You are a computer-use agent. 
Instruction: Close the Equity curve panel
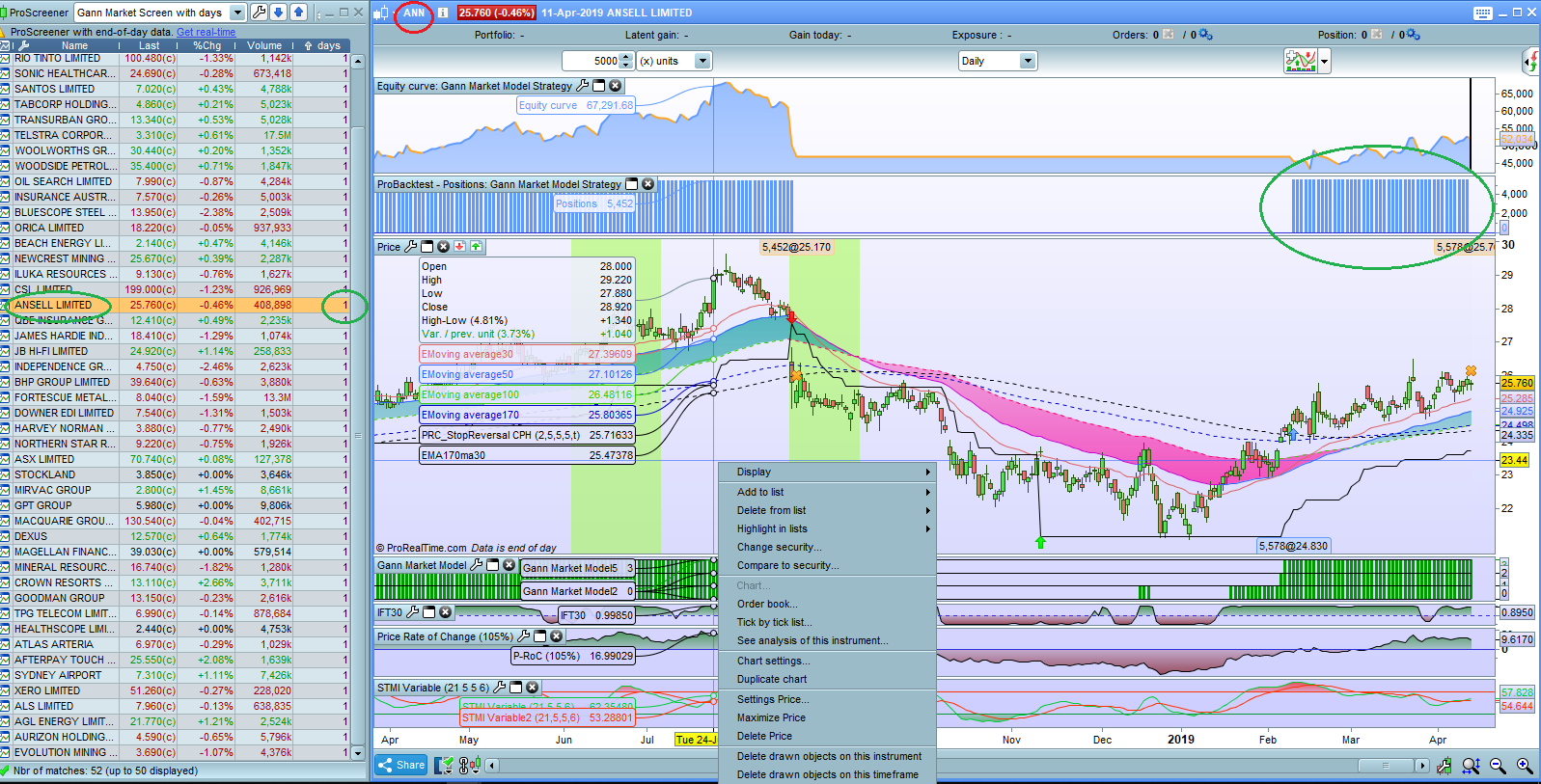pyautogui.click(x=616, y=86)
